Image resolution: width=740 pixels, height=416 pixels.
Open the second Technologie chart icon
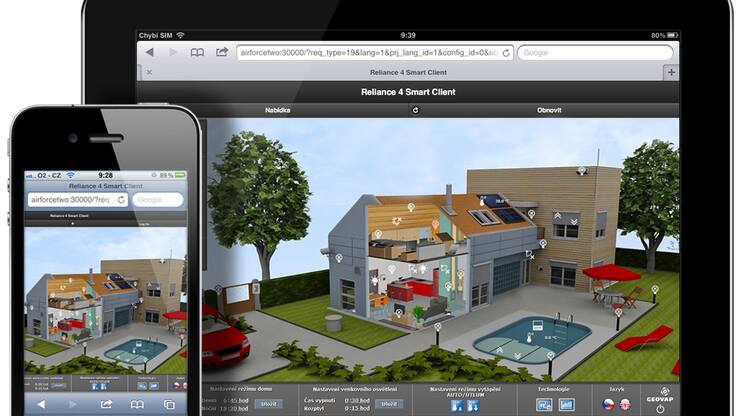click(566, 404)
